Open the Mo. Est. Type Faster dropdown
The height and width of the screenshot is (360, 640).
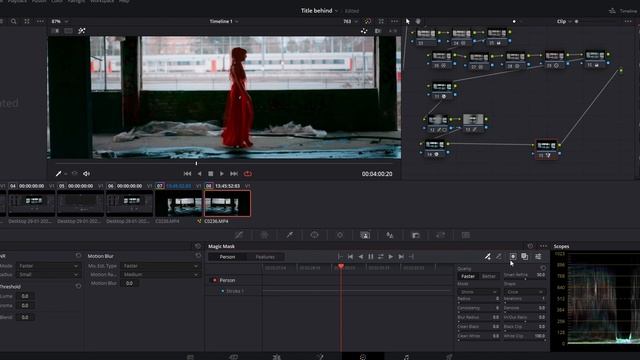(160, 266)
